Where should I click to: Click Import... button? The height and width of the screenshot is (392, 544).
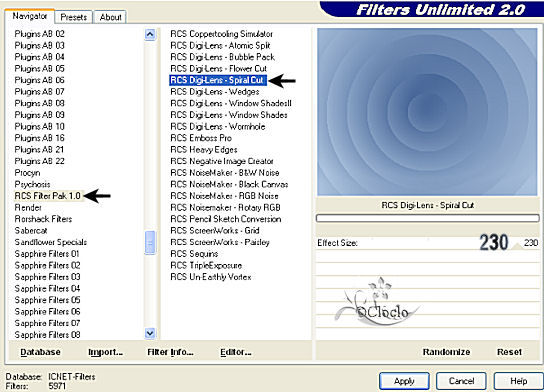click(x=105, y=352)
